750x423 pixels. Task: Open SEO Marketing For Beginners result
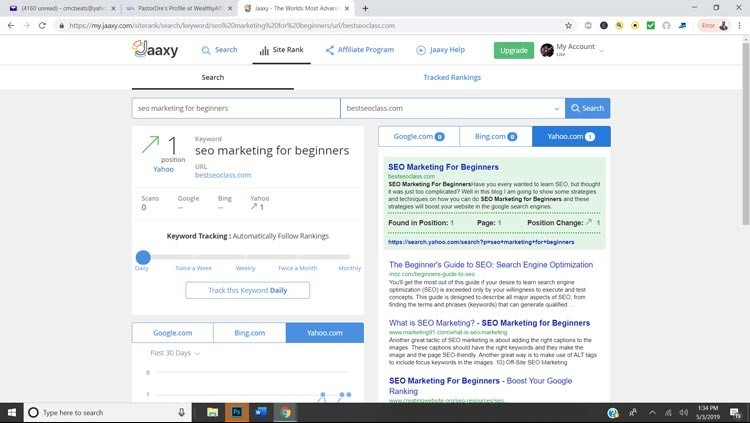point(443,167)
